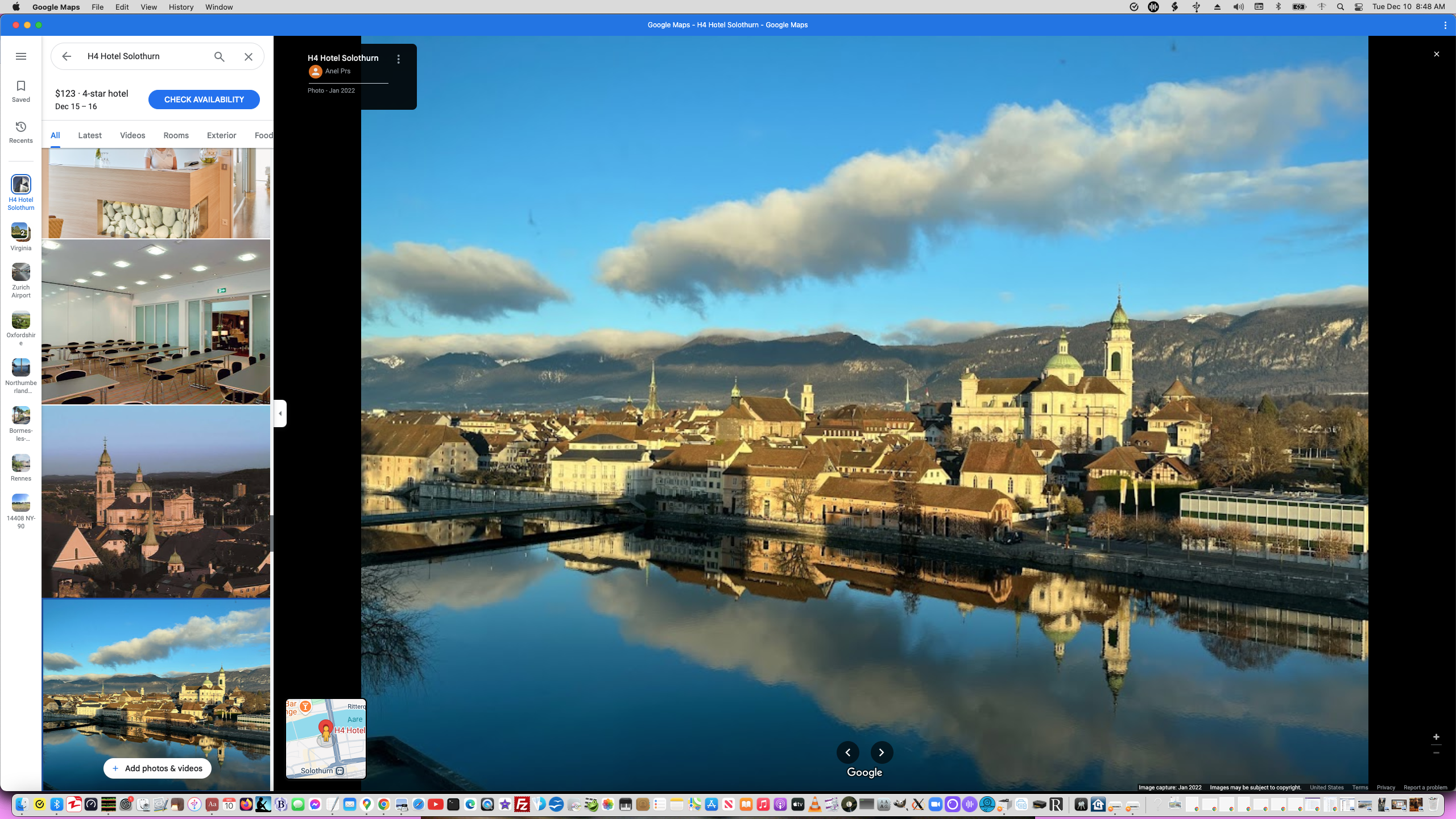Click Add photos & videos button
The width and height of the screenshot is (1456, 819).
click(157, 768)
